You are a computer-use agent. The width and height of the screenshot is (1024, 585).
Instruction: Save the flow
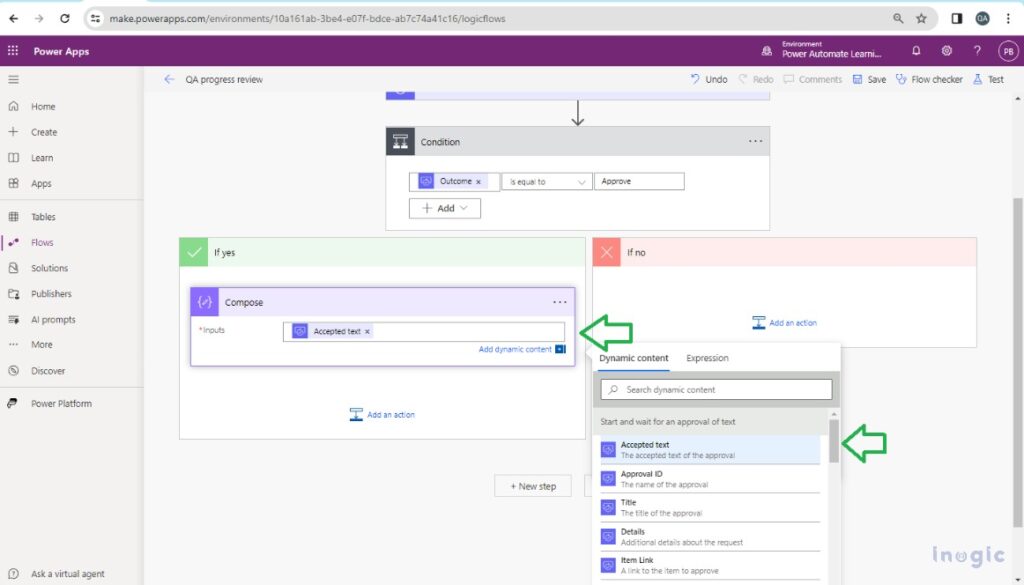868,79
